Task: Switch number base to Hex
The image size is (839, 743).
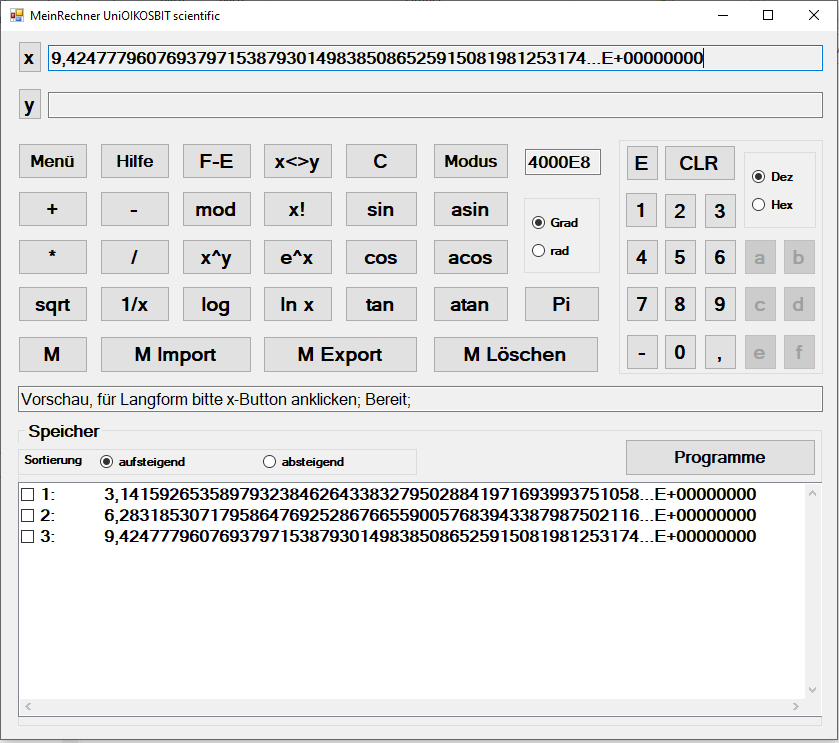Action: click(x=758, y=204)
